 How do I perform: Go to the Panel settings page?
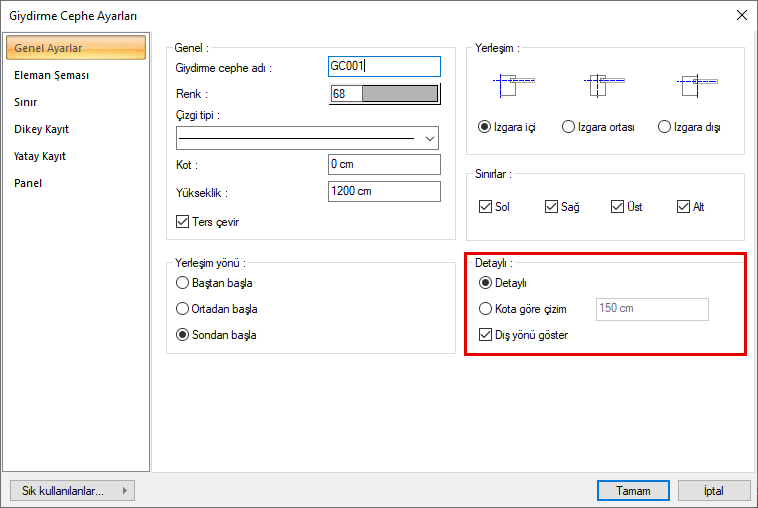pyautogui.click(x=28, y=183)
